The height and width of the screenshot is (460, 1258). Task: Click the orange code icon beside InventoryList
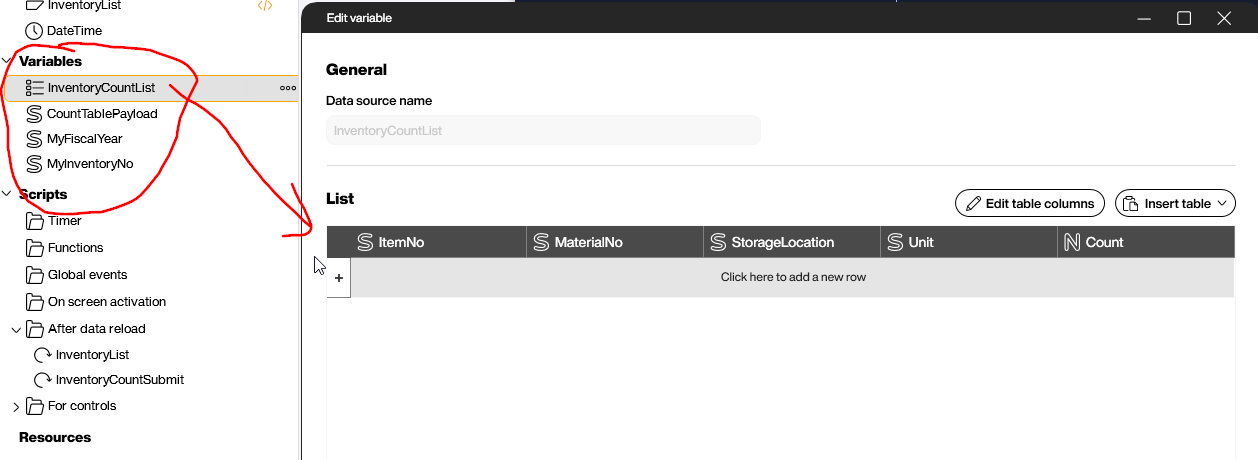[x=264, y=5]
